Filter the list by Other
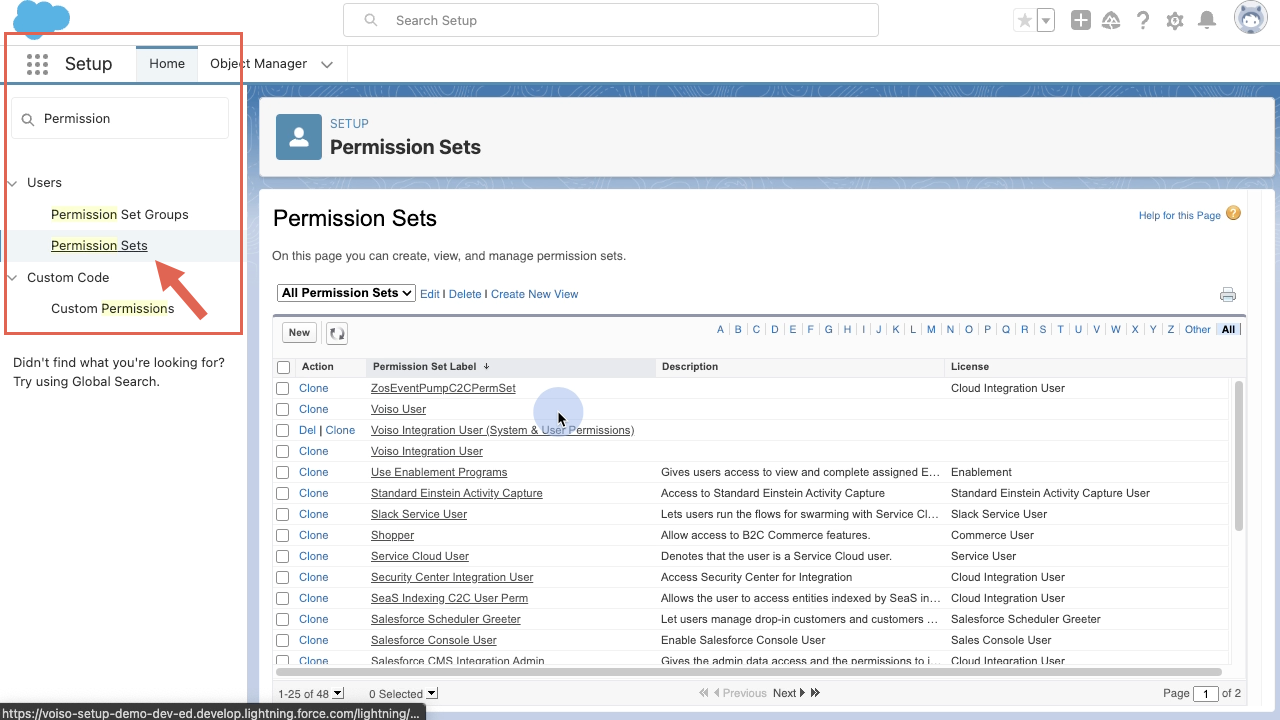1280x720 pixels. click(x=1198, y=329)
